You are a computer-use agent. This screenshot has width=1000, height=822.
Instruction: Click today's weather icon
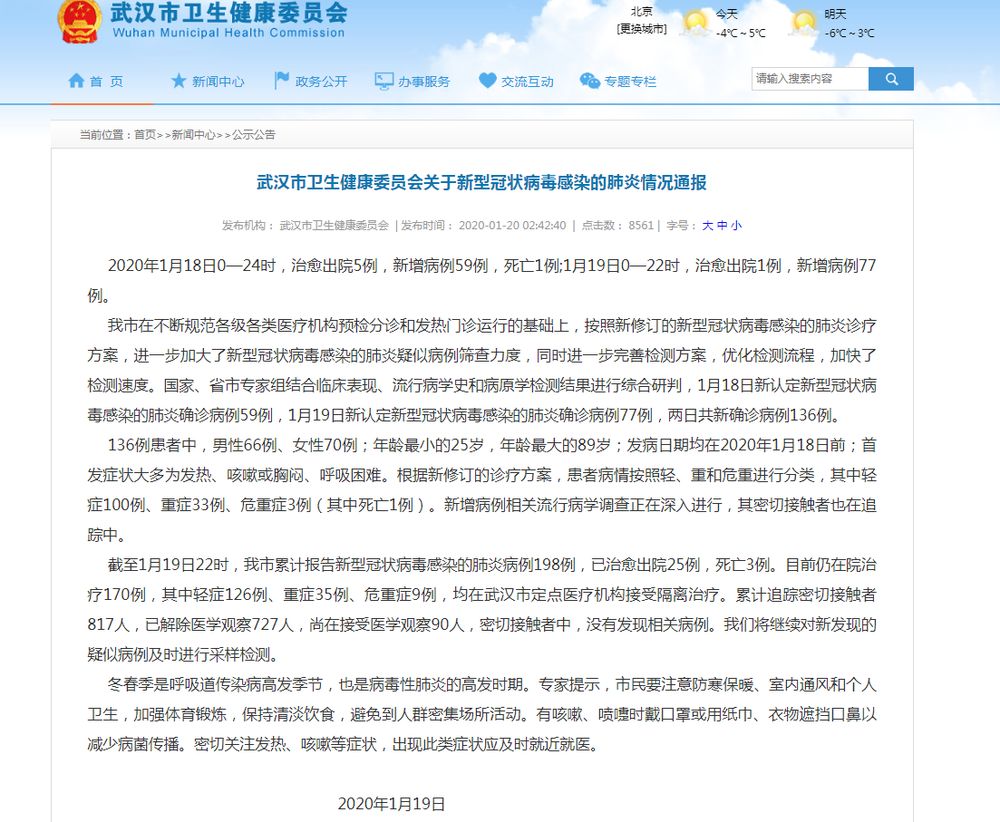pyautogui.click(x=695, y=21)
